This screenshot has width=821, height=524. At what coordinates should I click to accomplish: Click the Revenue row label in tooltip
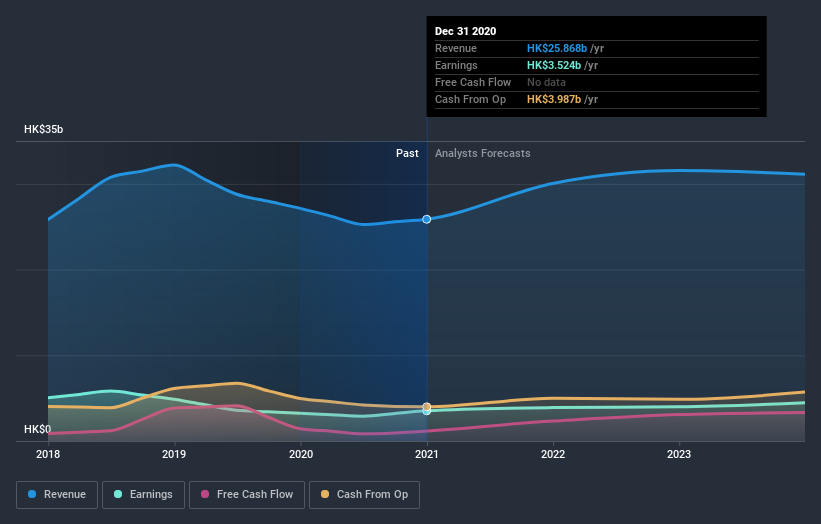click(456, 48)
